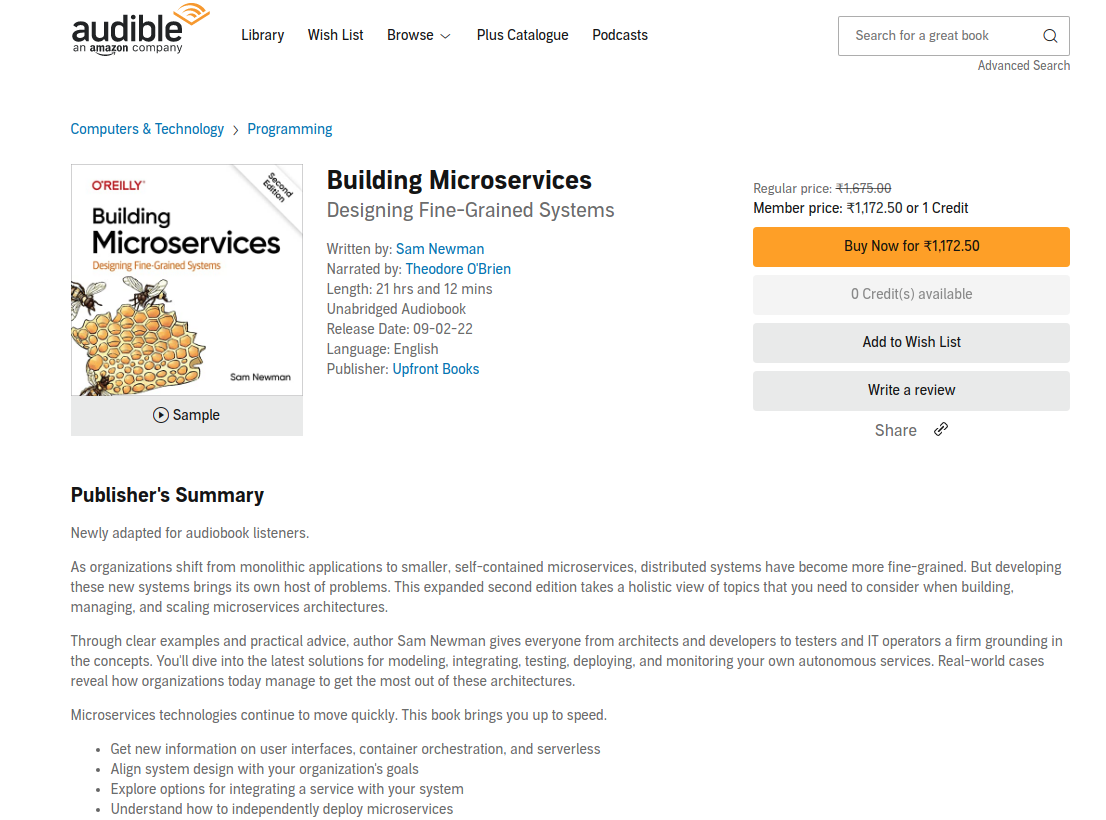Click the share link icon
The width and height of the screenshot is (1106, 820).
click(941, 429)
